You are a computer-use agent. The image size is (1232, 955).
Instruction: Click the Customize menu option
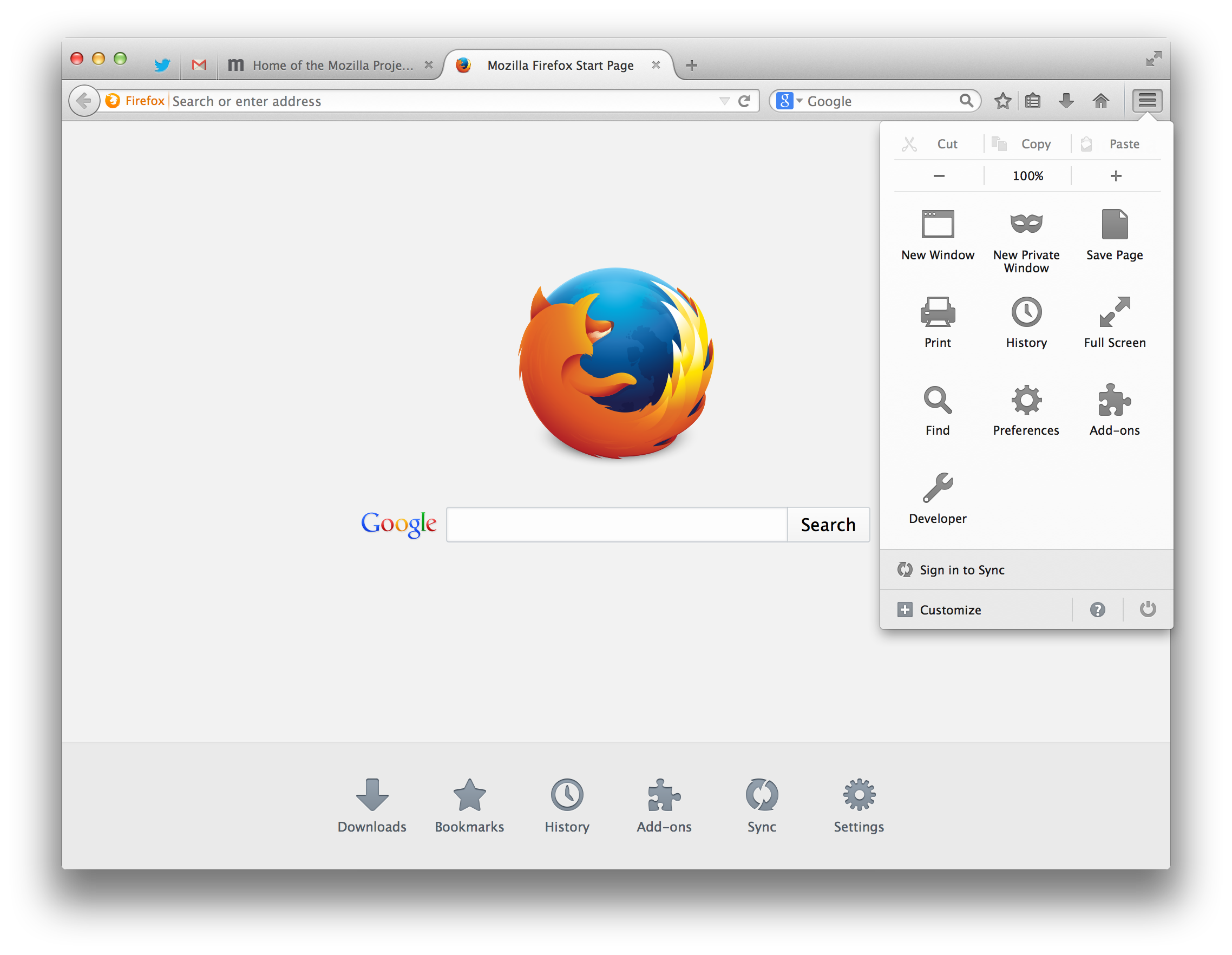[x=950, y=610]
